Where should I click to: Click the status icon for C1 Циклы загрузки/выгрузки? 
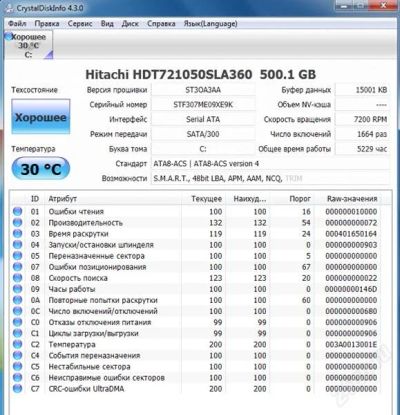(x=18, y=333)
